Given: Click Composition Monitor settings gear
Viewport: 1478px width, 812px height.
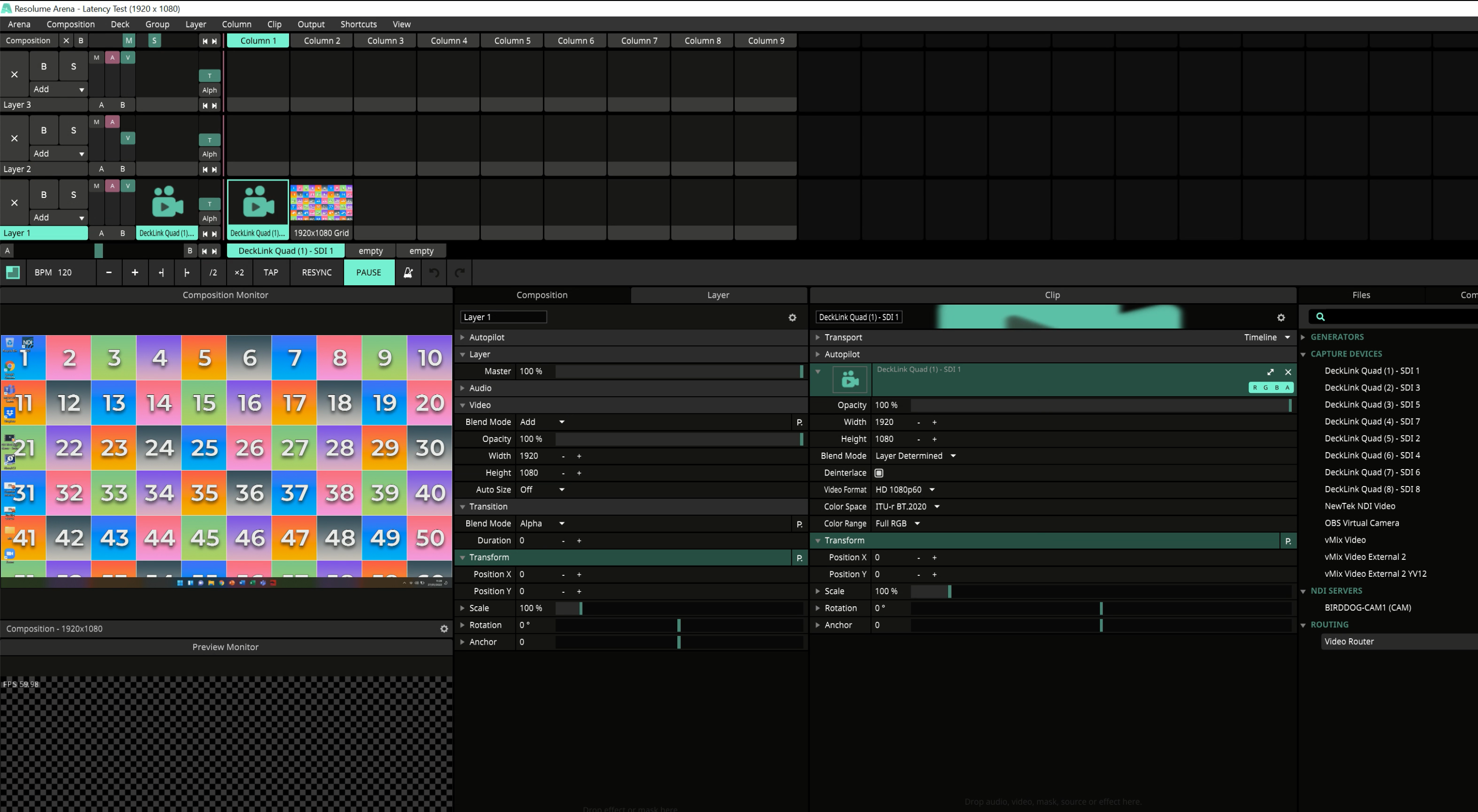Looking at the screenshot, I should [443, 629].
